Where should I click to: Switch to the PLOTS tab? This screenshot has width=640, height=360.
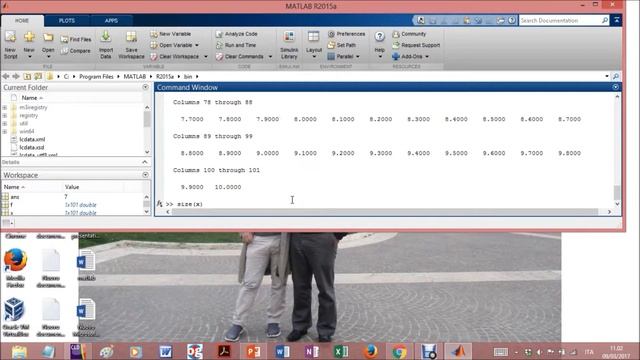coord(67,20)
